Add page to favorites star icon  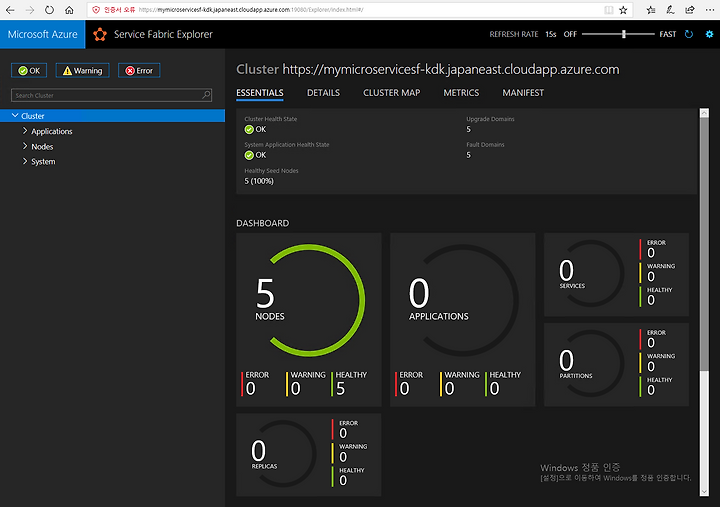623,10
